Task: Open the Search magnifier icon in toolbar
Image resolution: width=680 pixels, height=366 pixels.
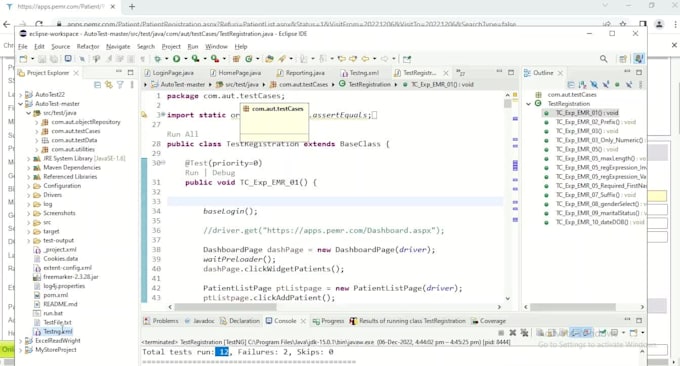Action: (x=604, y=59)
